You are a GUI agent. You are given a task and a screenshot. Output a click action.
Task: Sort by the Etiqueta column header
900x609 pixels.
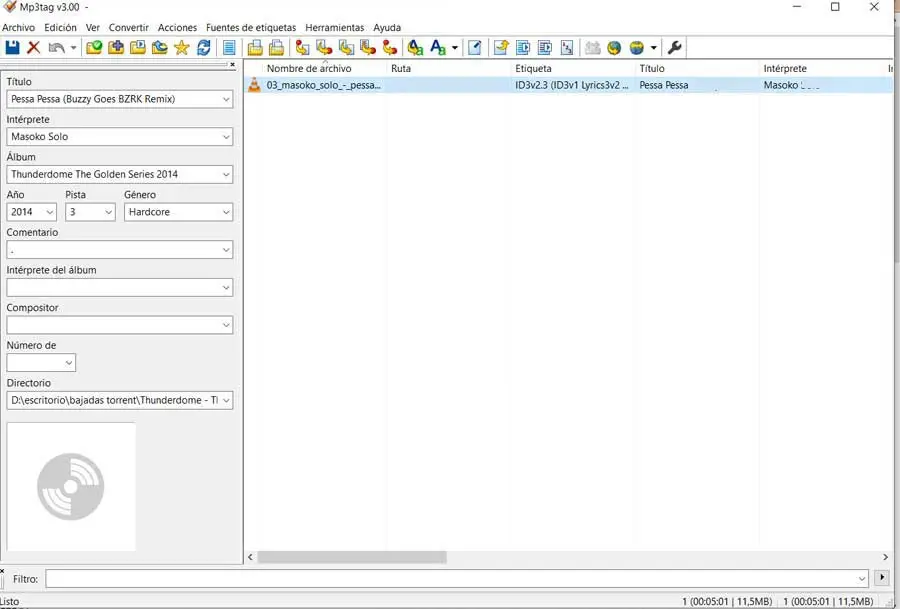[572, 68]
